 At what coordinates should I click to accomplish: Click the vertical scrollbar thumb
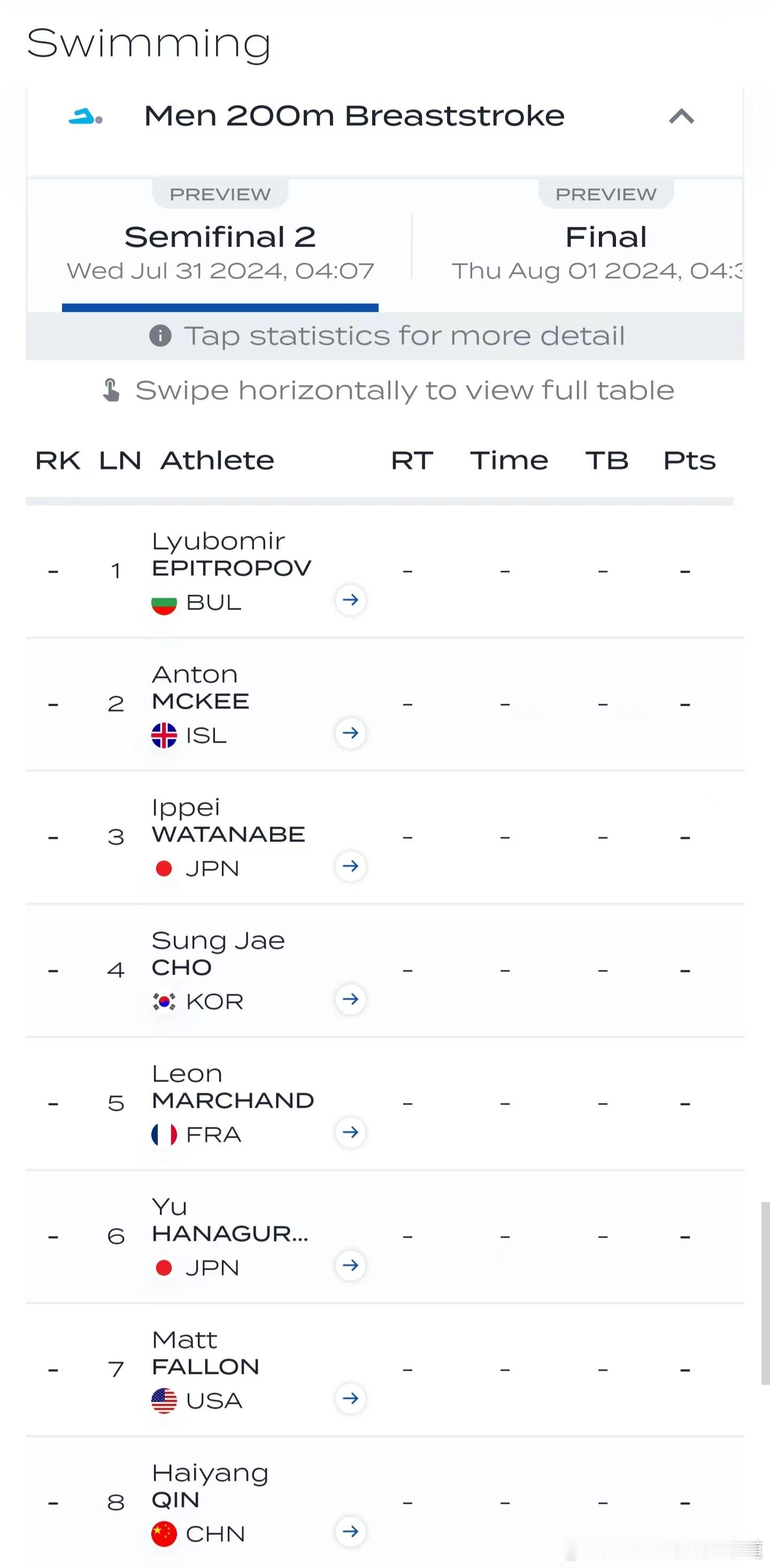coord(765,1293)
